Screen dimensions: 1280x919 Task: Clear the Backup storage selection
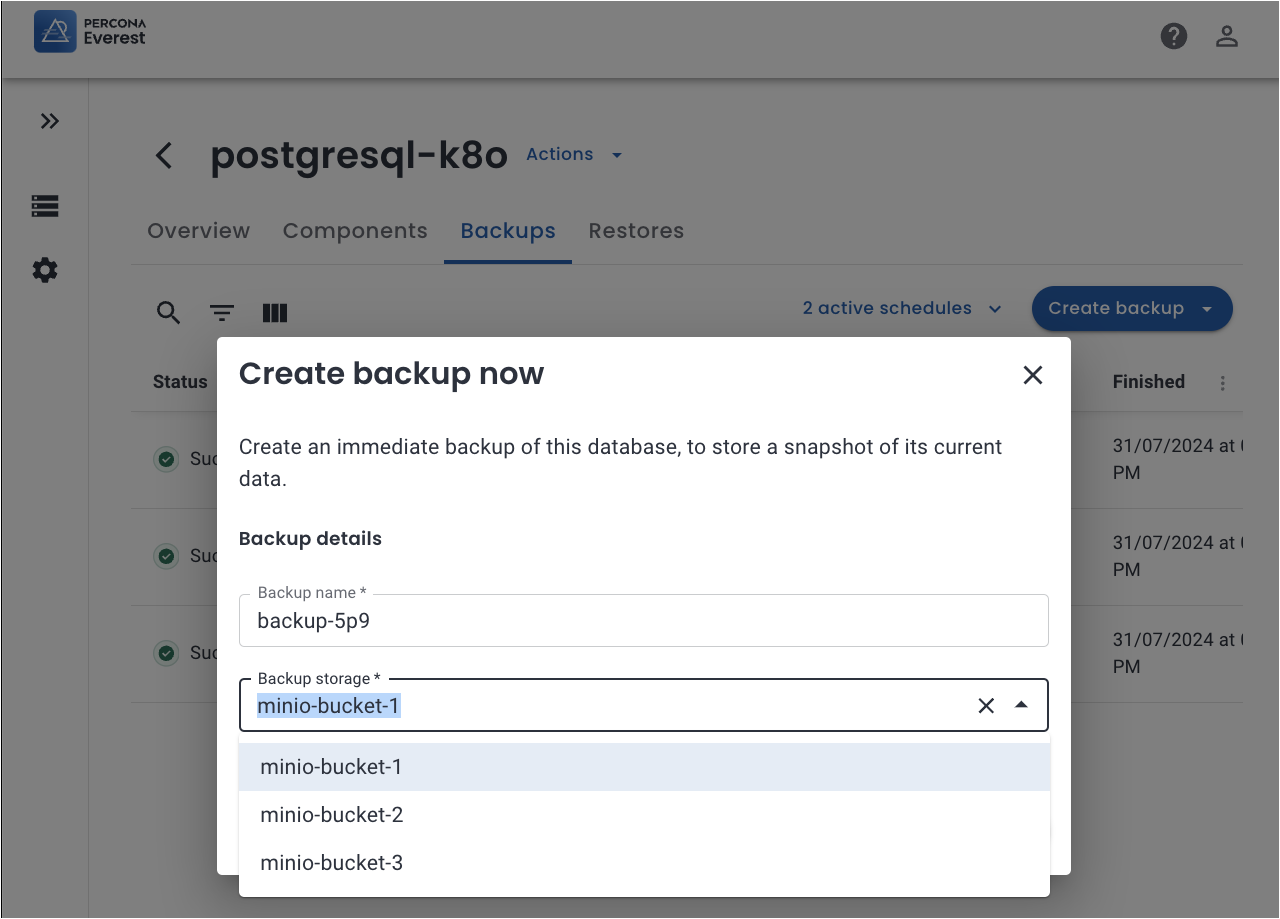click(x=986, y=706)
